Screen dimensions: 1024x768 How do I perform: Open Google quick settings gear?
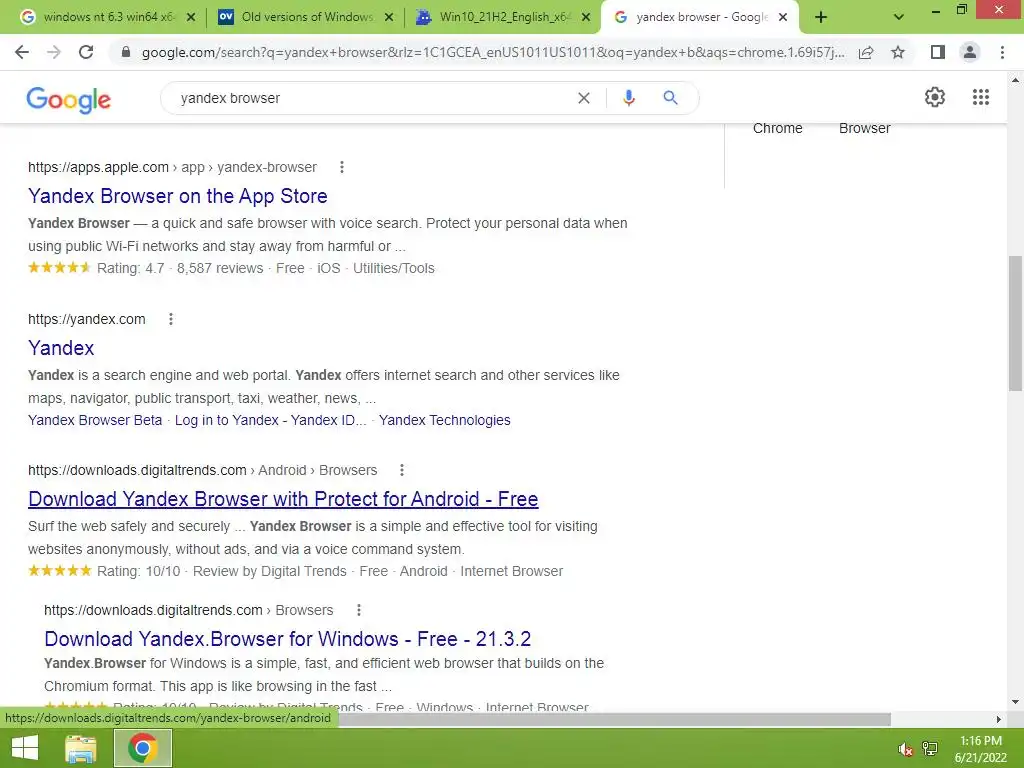click(935, 97)
